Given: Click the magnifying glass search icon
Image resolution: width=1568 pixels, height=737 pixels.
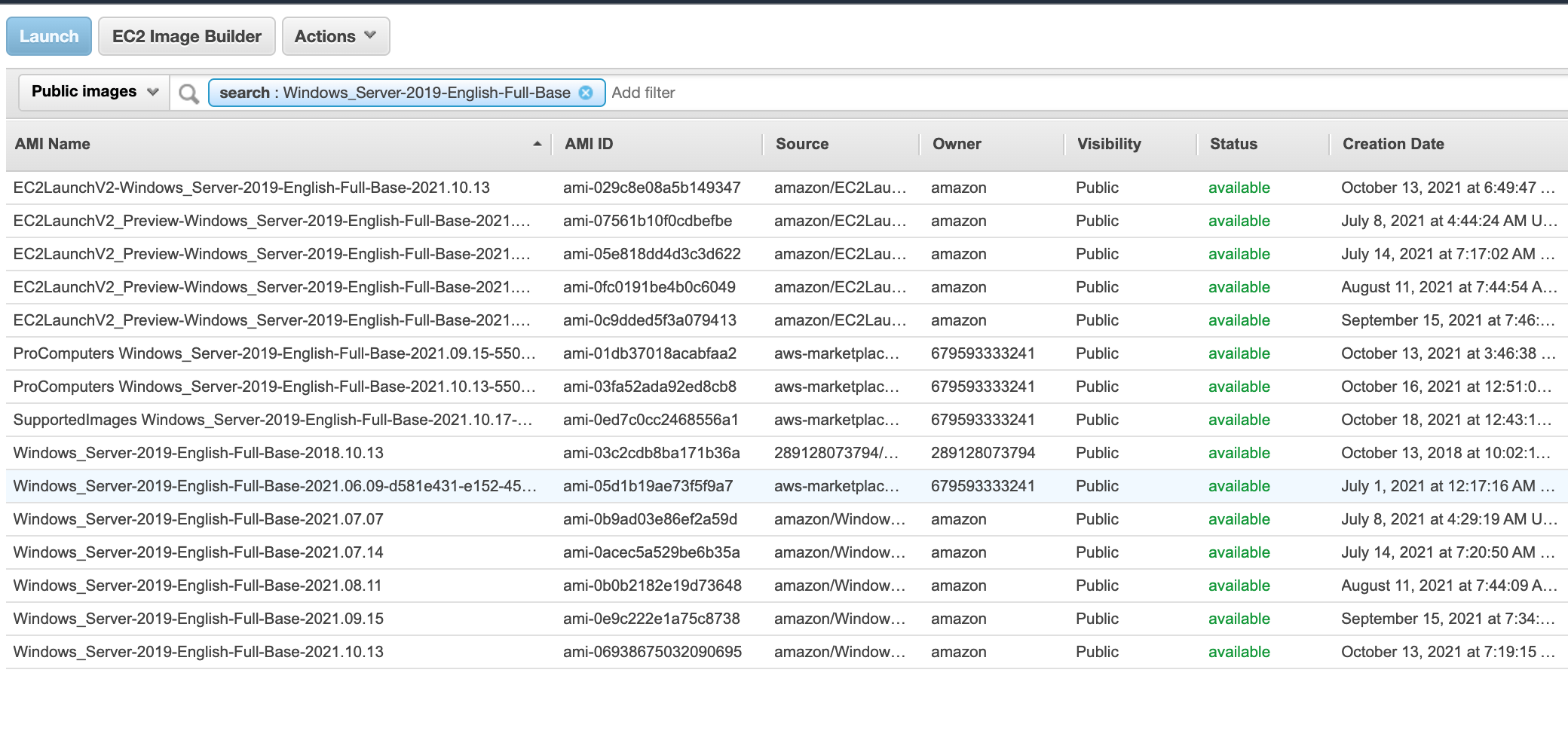Looking at the screenshot, I should pyautogui.click(x=189, y=93).
